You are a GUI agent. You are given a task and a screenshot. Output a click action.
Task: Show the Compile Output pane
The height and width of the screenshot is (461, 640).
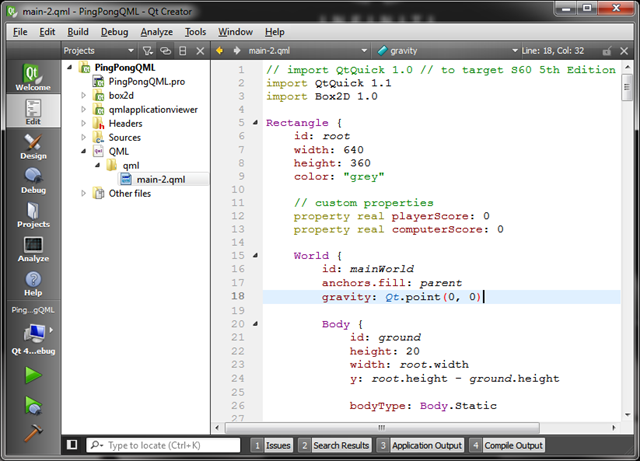click(507, 445)
